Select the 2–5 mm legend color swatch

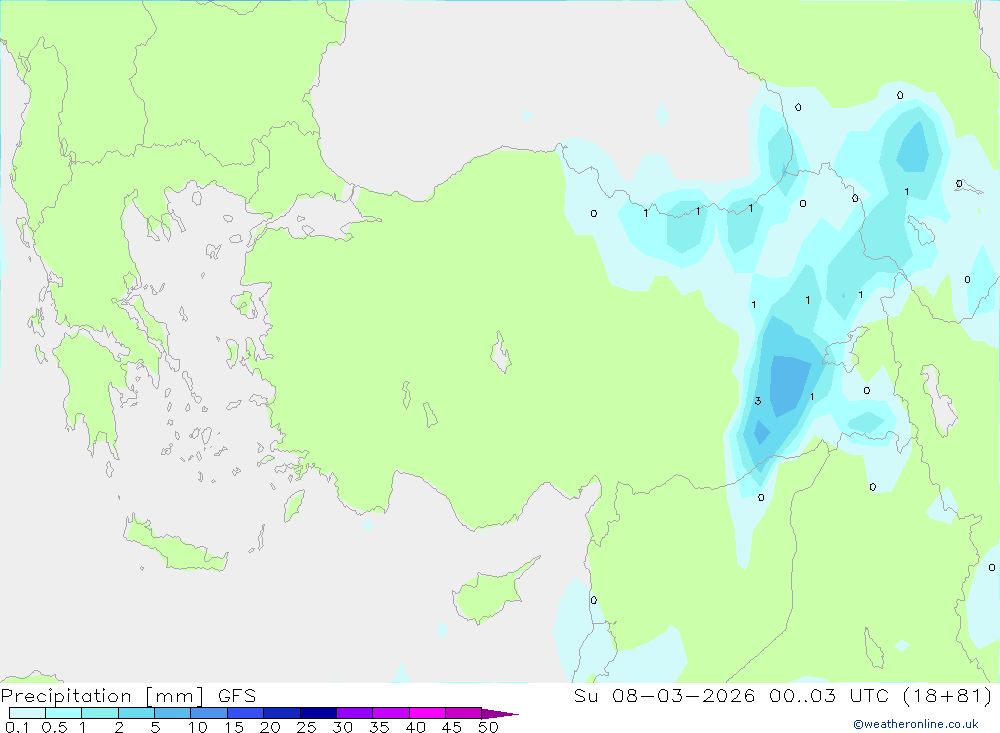tap(136, 713)
